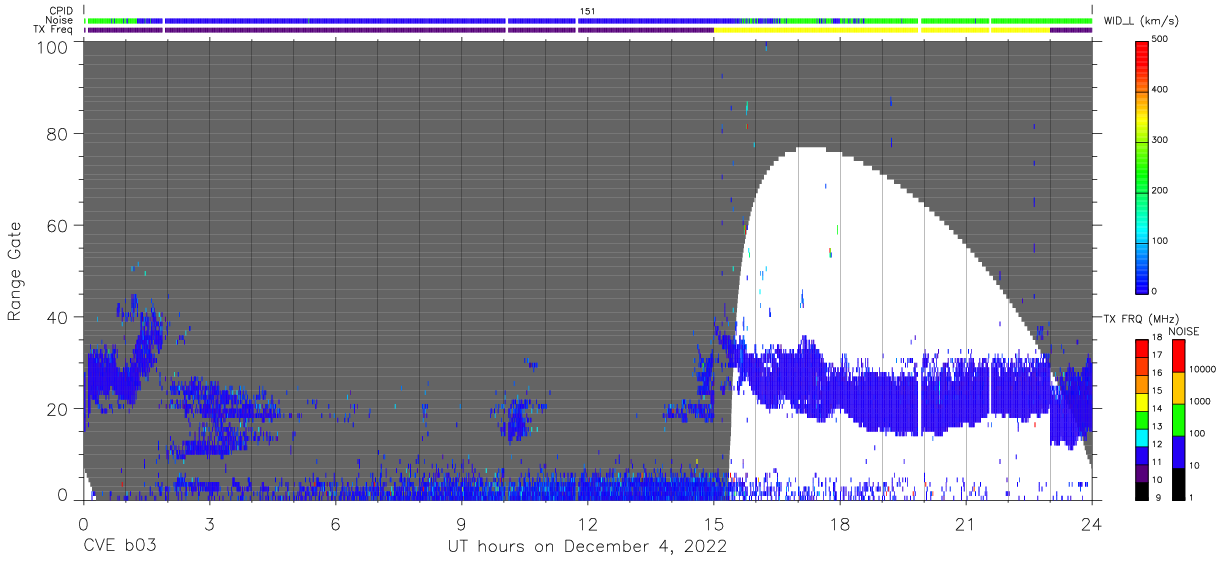Click the 21 hour tick label on x-axis
This screenshot has height=567, width=1228.
pyautogui.click(x=965, y=523)
